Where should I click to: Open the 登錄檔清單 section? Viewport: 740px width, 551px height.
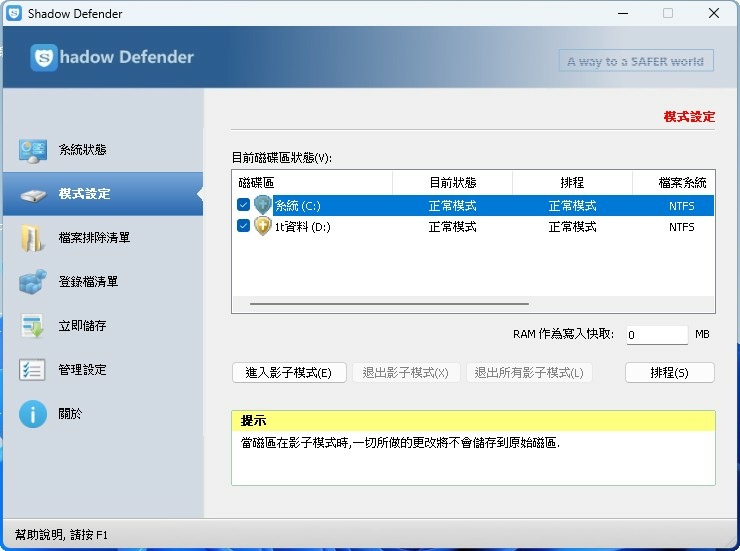tap(103, 282)
